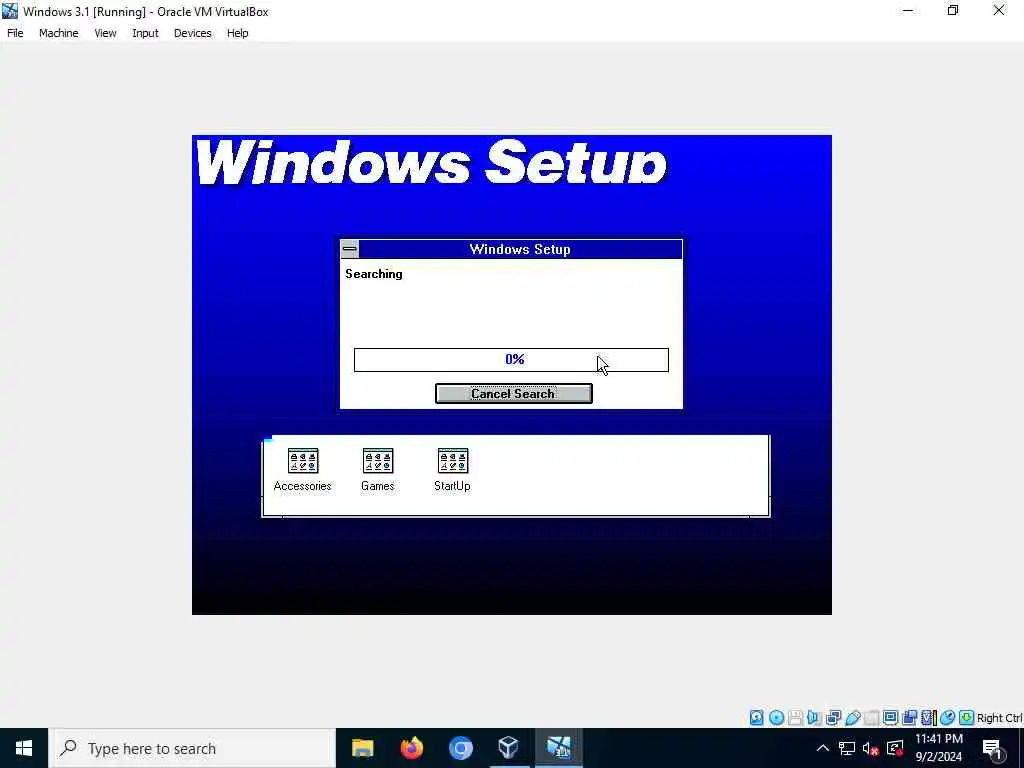Close the VirtualBox VM window

(x=999, y=10)
